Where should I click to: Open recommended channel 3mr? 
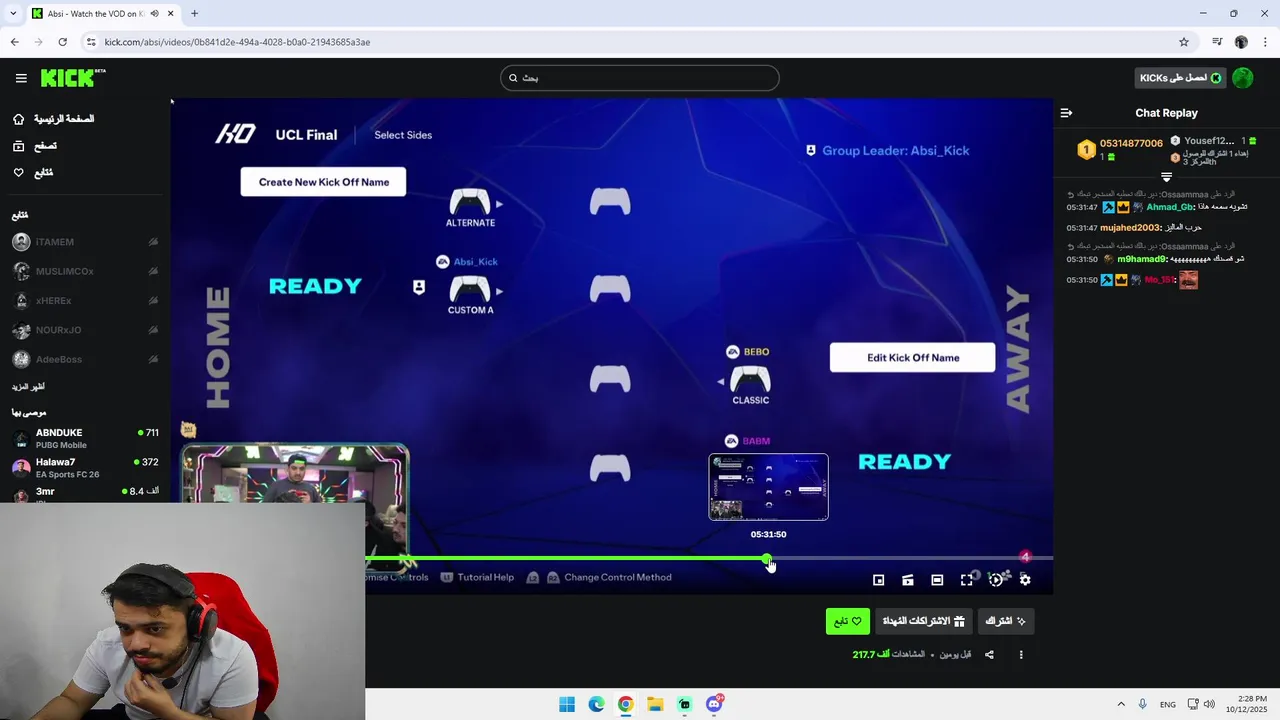[85, 493]
